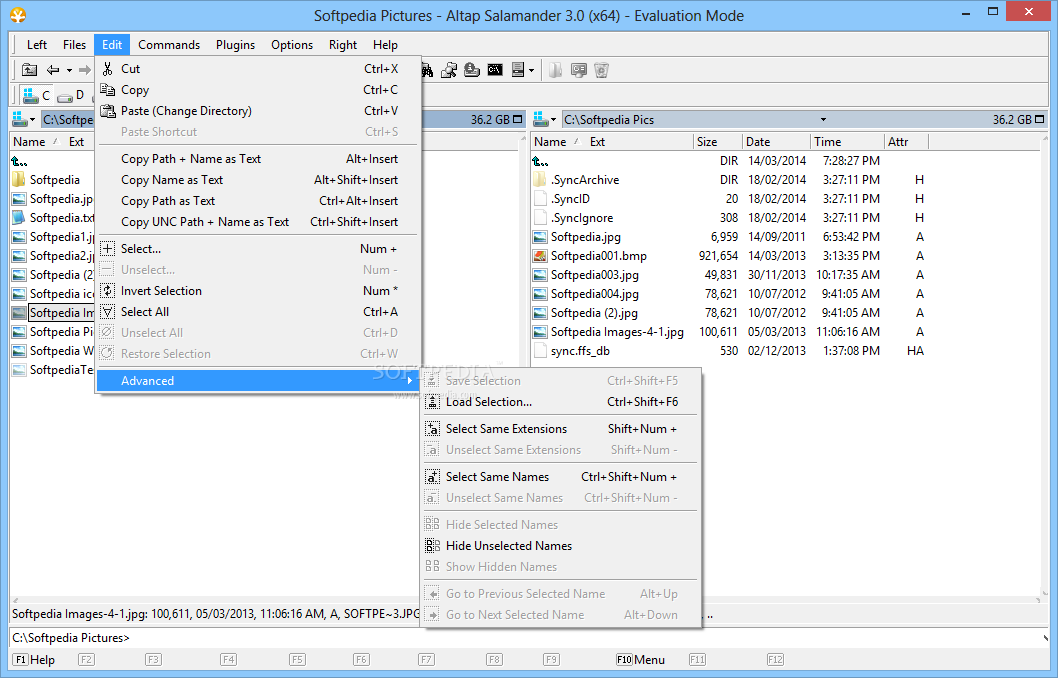Image resolution: width=1058 pixels, height=678 pixels.
Task: Click Load Selection... in Advanced submenu
Action: pos(560,401)
